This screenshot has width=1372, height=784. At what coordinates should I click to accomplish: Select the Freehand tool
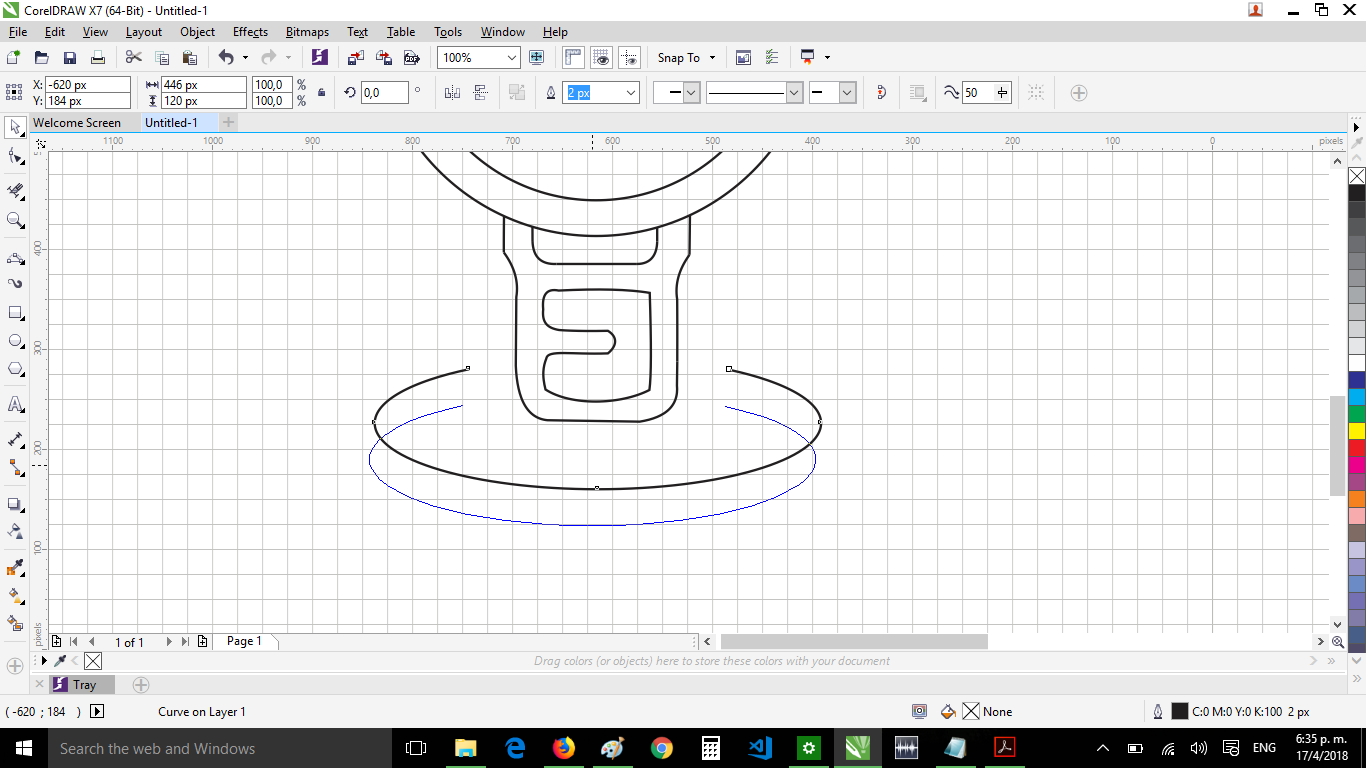[15, 258]
